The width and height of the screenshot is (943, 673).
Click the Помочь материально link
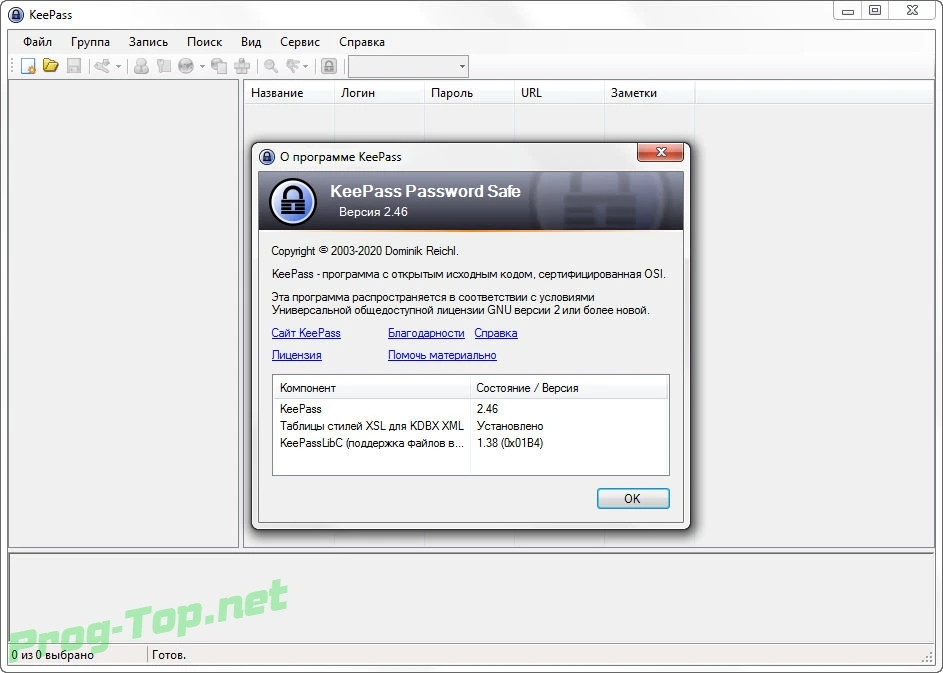click(442, 355)
